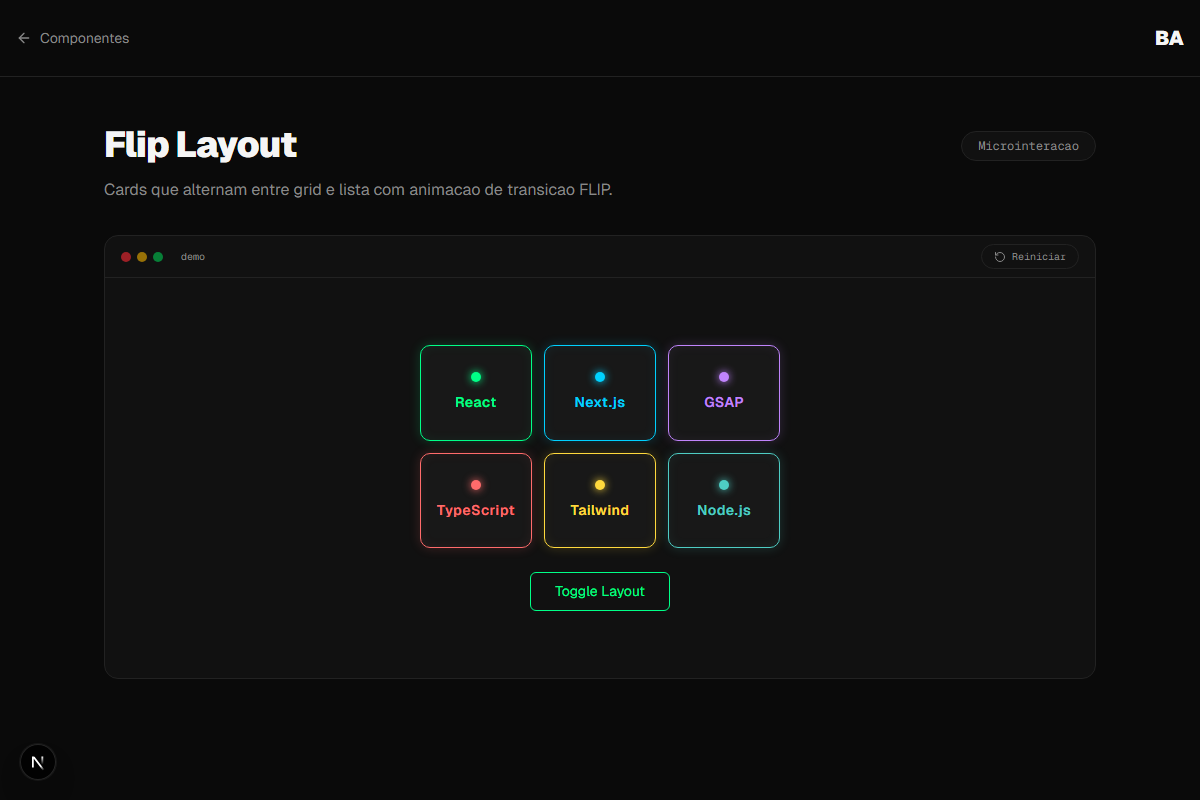Click the purple dot inside the GSAP card
Screen dimensions: 1200x800
tap(723, 377)
